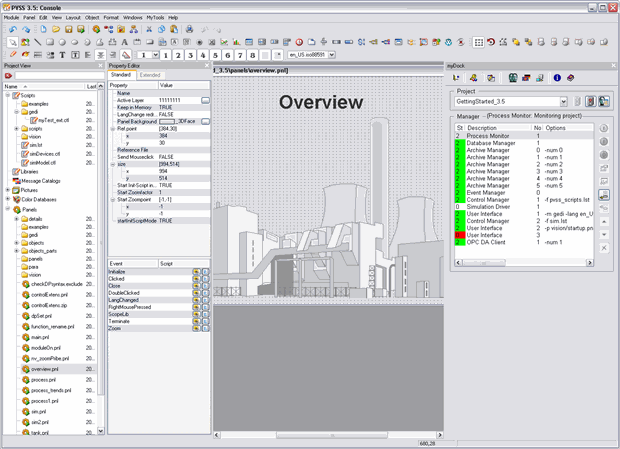Viewport: 620px width, 449px height.
Task: Open the Layout menu
Action: (x=73, y=17)
